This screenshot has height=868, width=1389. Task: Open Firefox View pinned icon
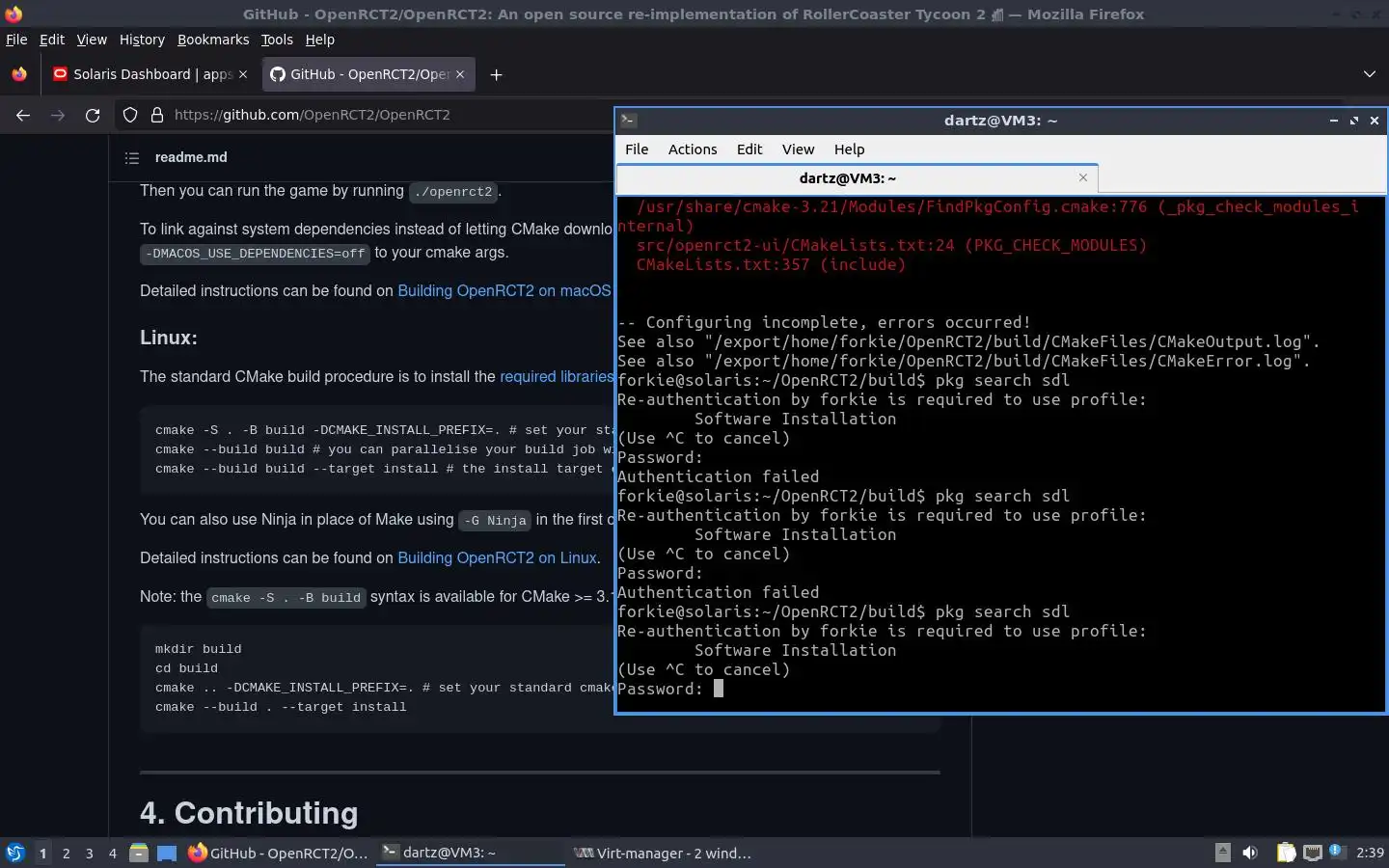(x=19, y=74)
